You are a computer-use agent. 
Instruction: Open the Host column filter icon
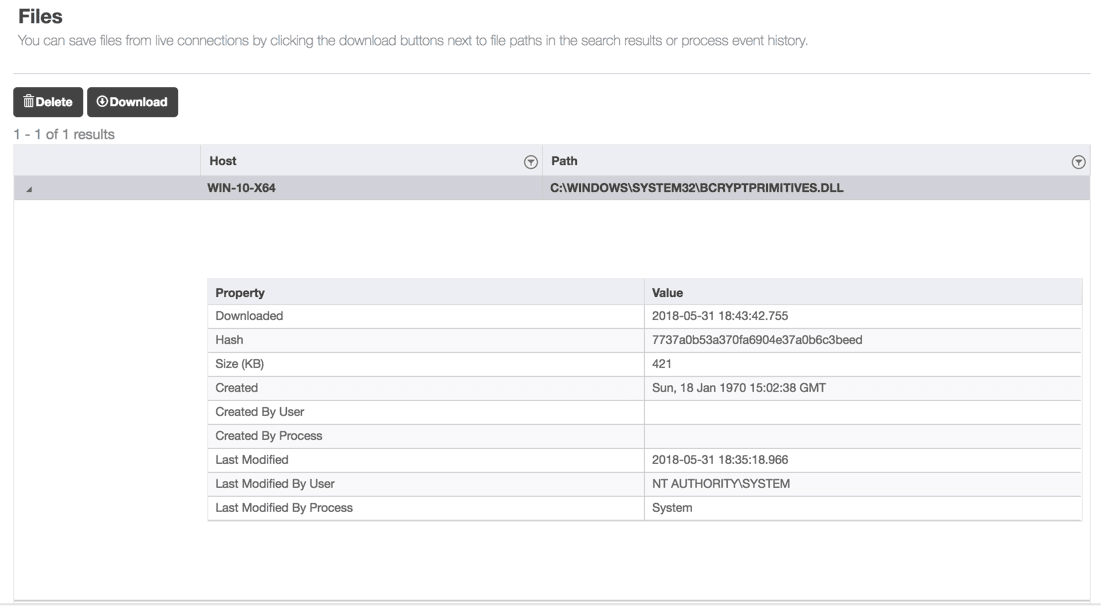coord(531,161)
